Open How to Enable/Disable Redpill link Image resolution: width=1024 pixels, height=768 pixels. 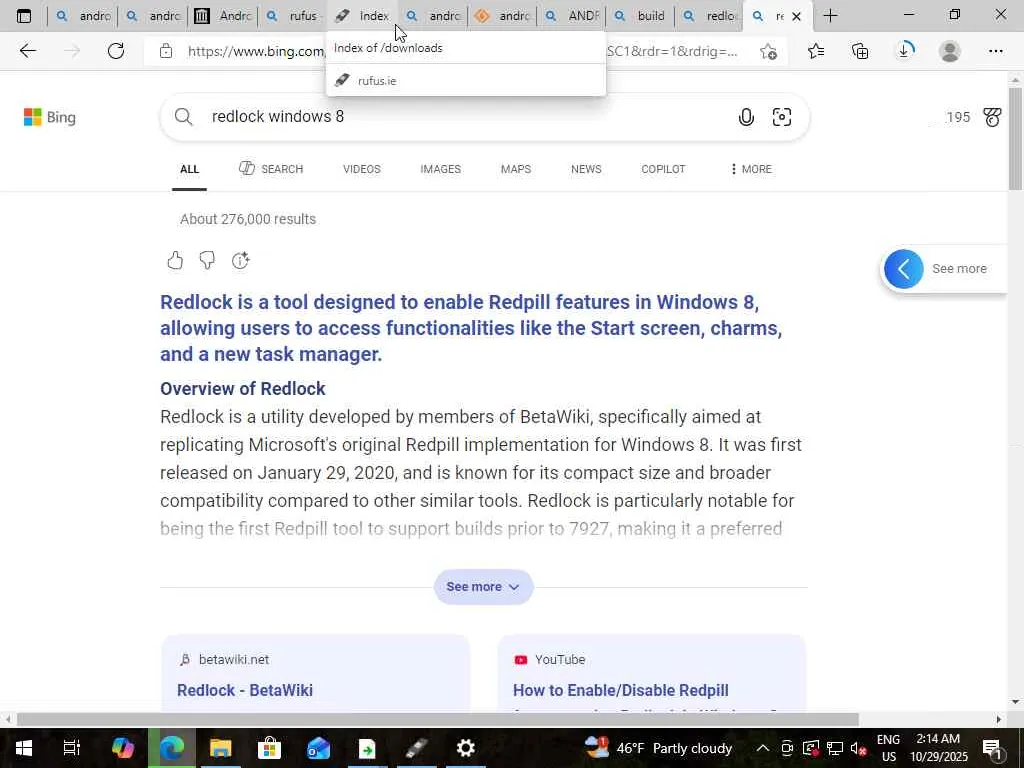(x=620, y=690)
